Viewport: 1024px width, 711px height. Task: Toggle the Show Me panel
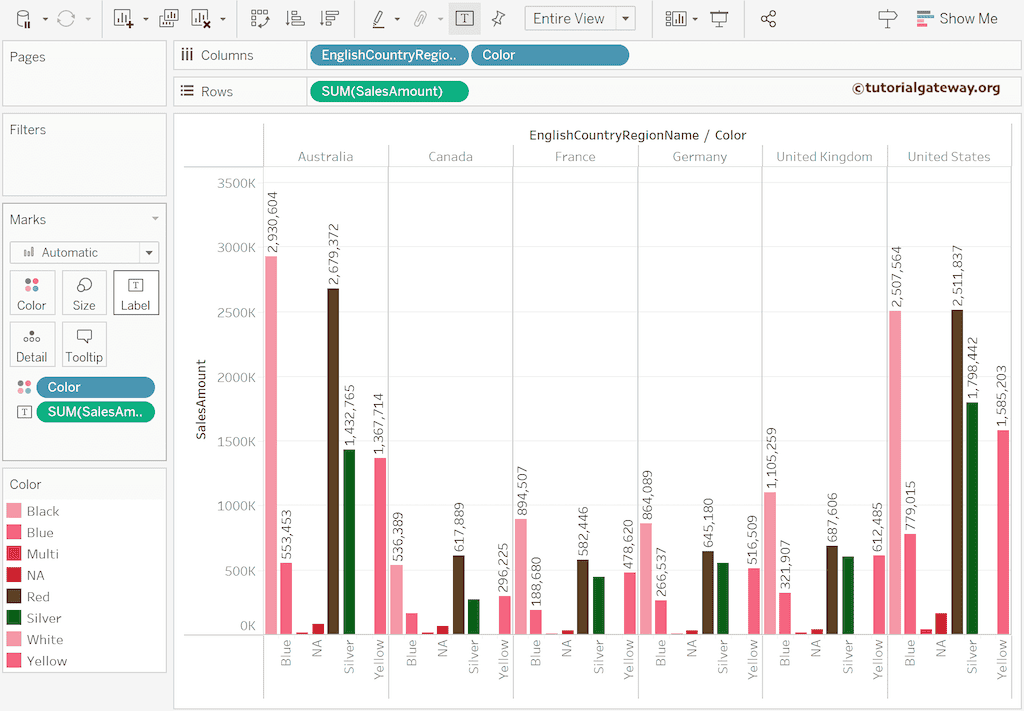point(956,18)
